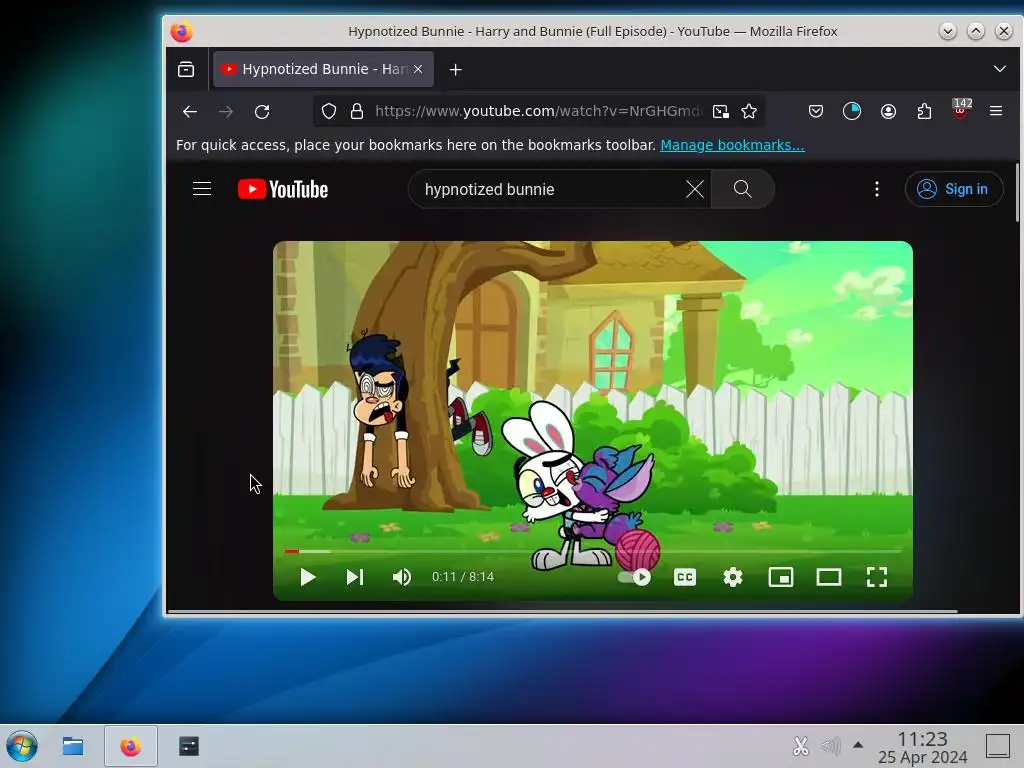Click the page horizontal scrollbar
1024x768 pixels.
(563, 611)
